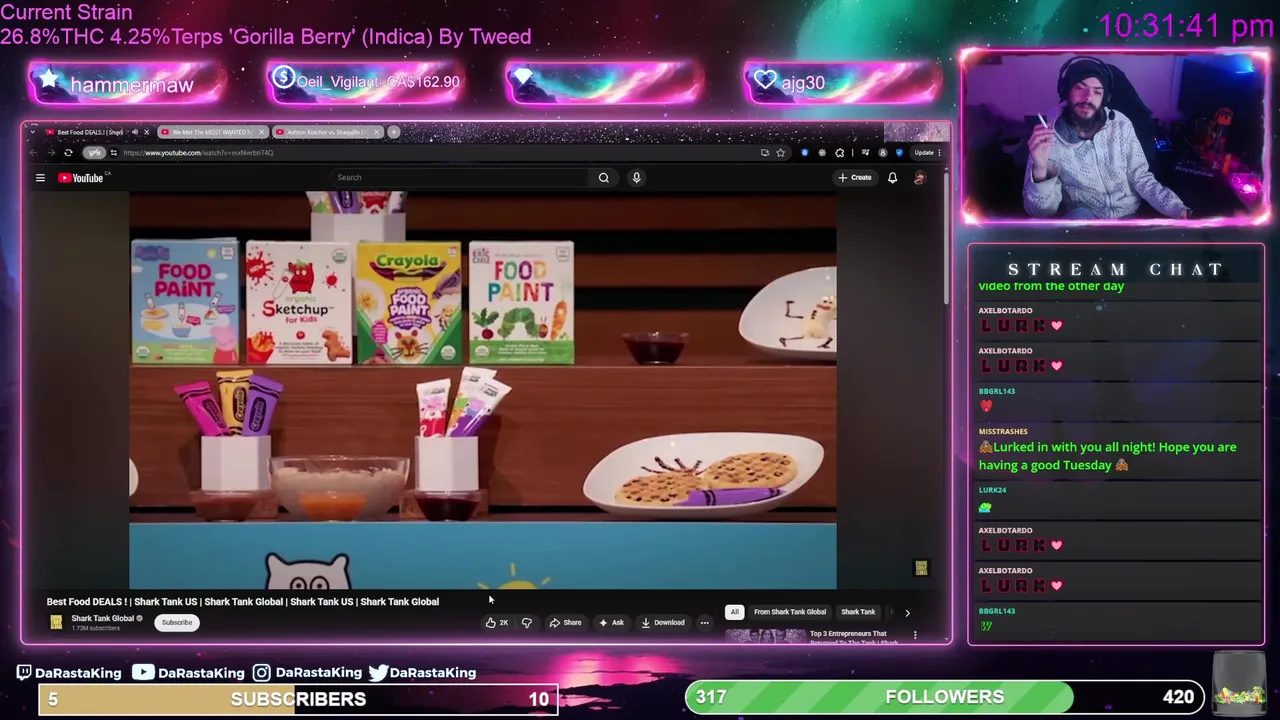This screenshot has height=720, width=1280.
Task: Click the LURK24 username in stream chat
Action: coord(992,490)
